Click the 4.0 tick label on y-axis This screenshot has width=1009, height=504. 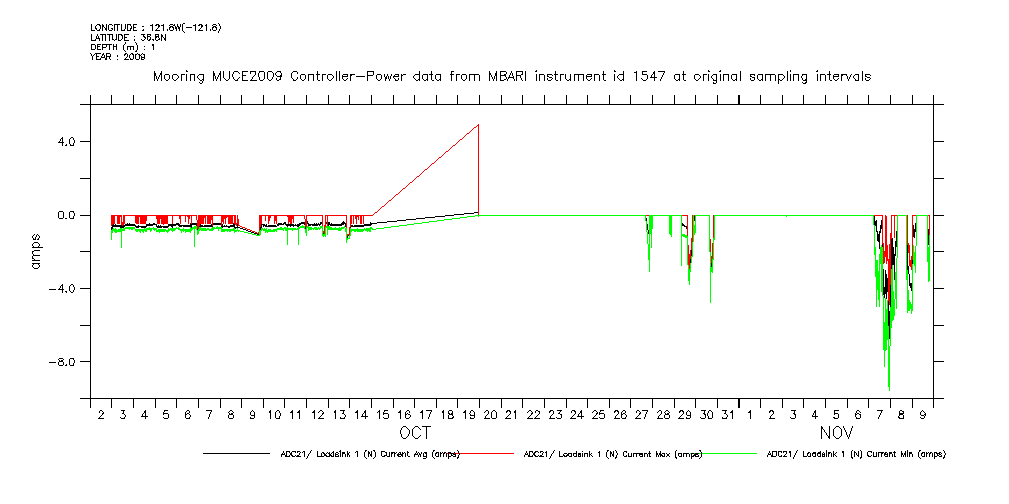click(x=68, y=142)
